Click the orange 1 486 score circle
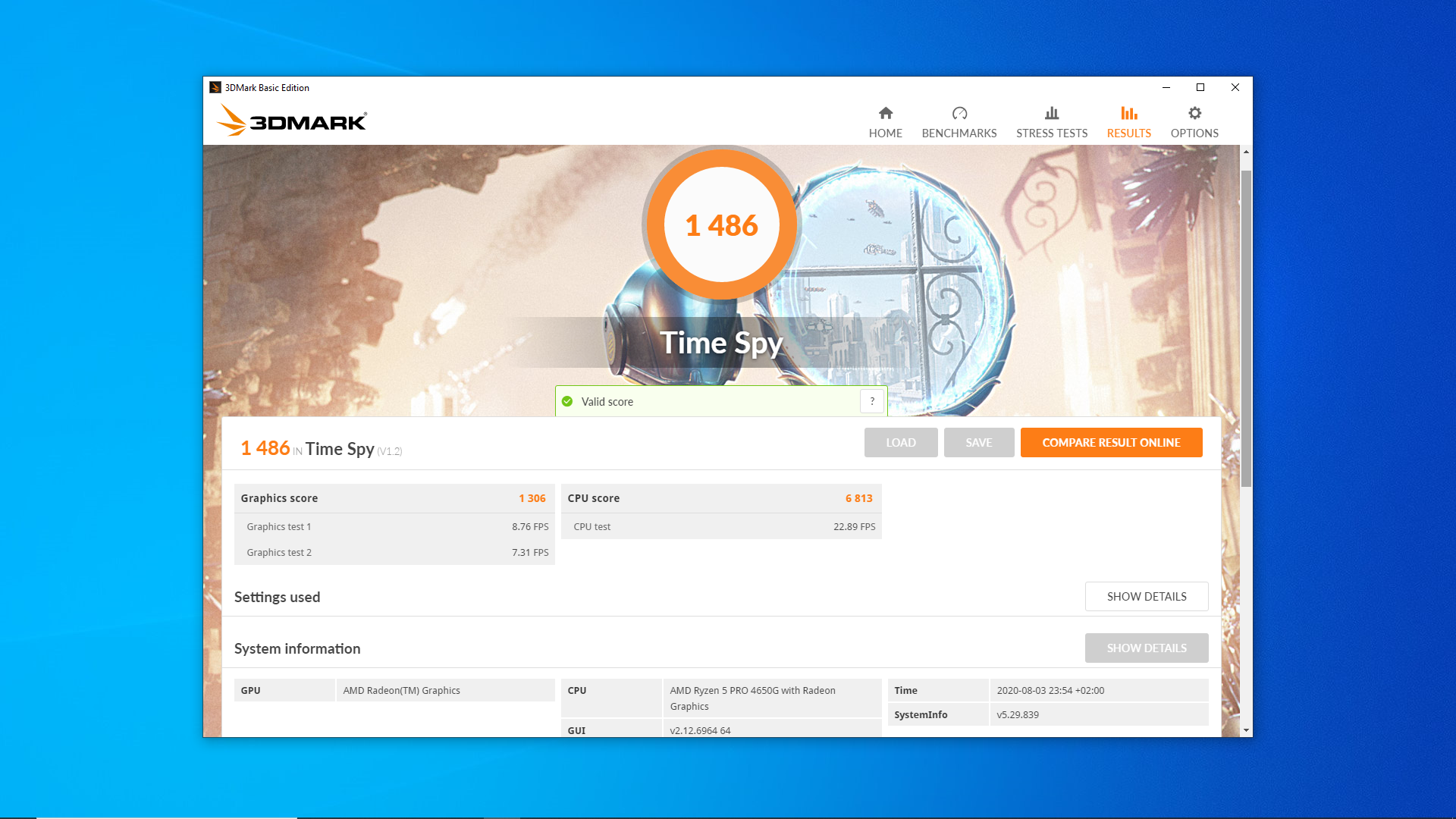The height and width of the screenshot is (819, 1456). tap(721, 225)
